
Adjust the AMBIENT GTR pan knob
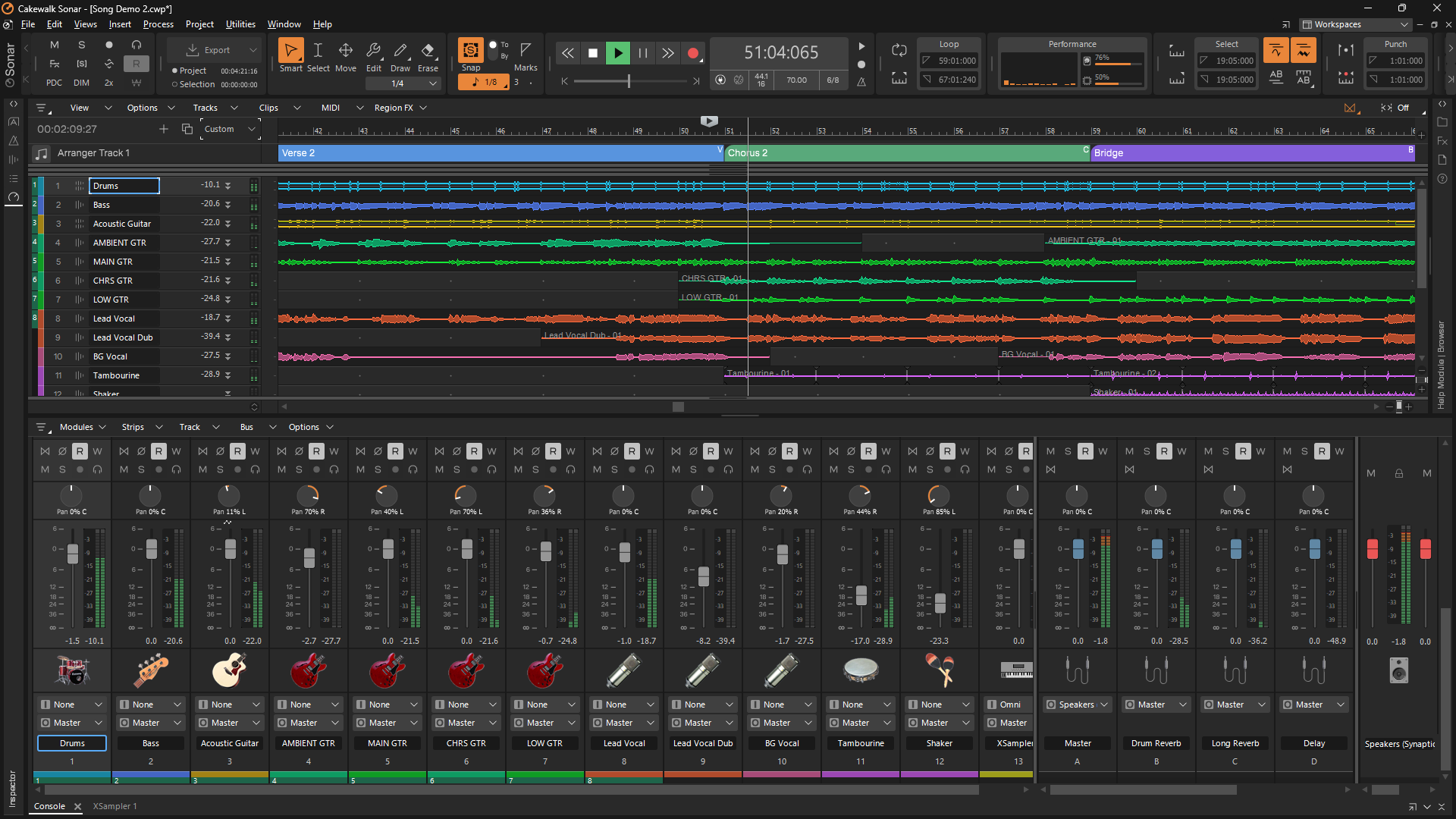[308, 495]
